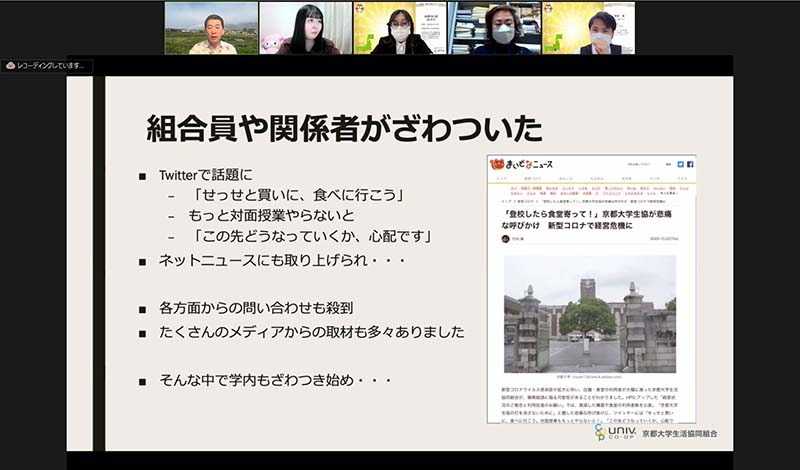
Task: Click the '京都大学生活協同組合' text at slide bottom
Action: (x=679, y=435)
